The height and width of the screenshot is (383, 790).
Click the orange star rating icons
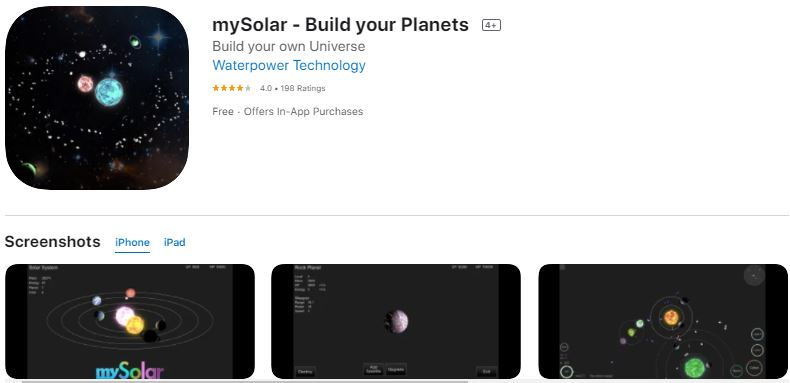click(232, 88)
